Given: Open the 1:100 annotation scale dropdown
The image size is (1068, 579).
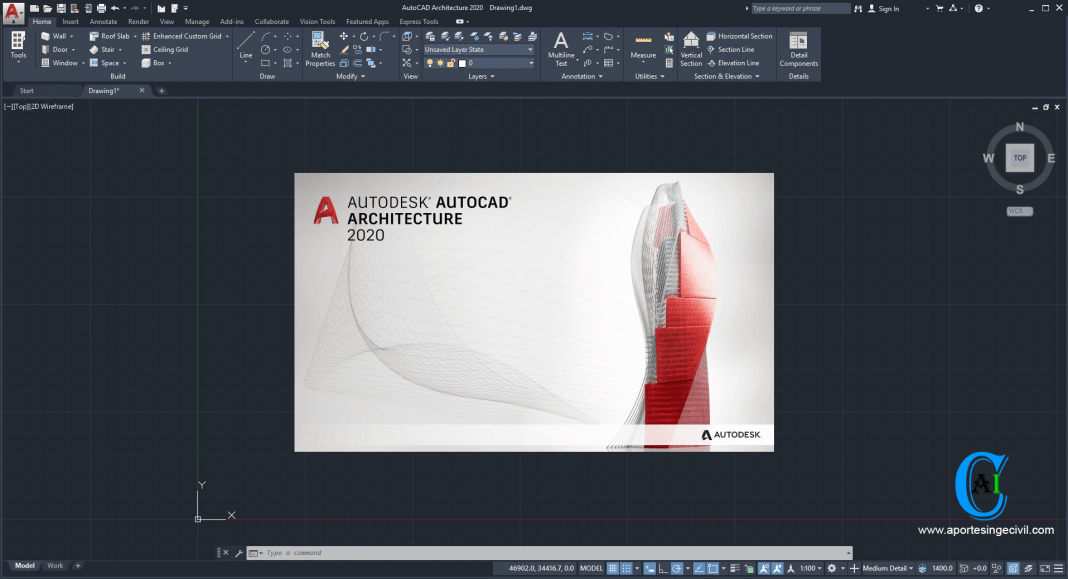Looking at the screenshot, I should click(811, 568).
